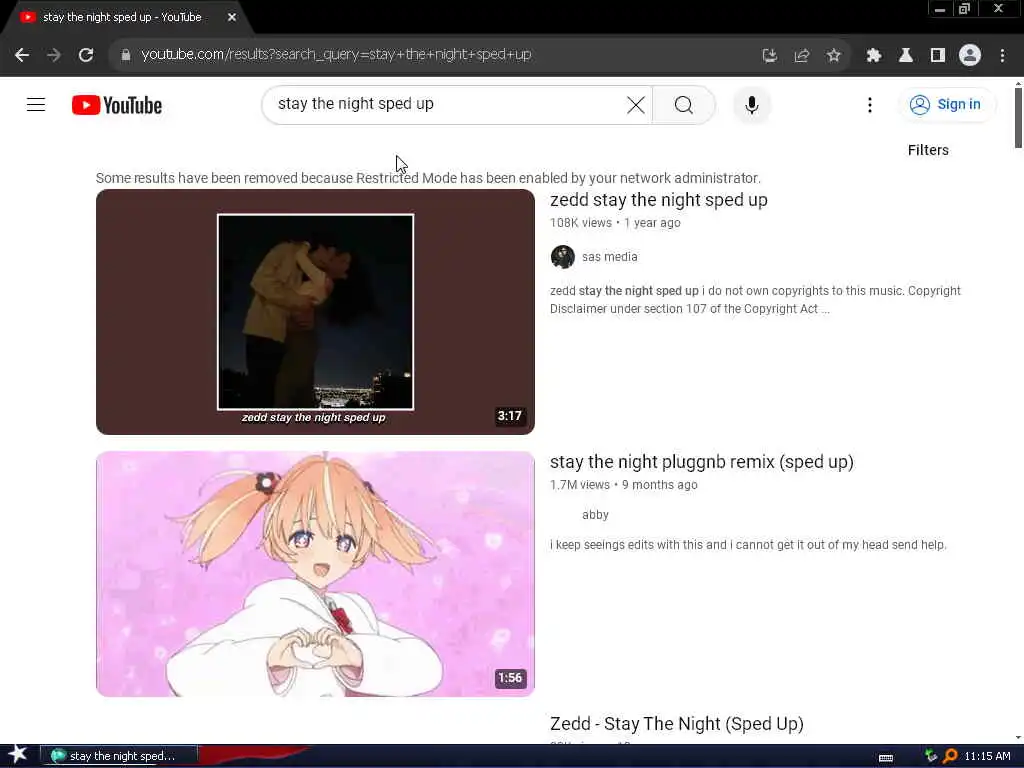Click '1.7M views' text
The height and width of the screenshot is (768, 1024).
(x=579, y=485)
